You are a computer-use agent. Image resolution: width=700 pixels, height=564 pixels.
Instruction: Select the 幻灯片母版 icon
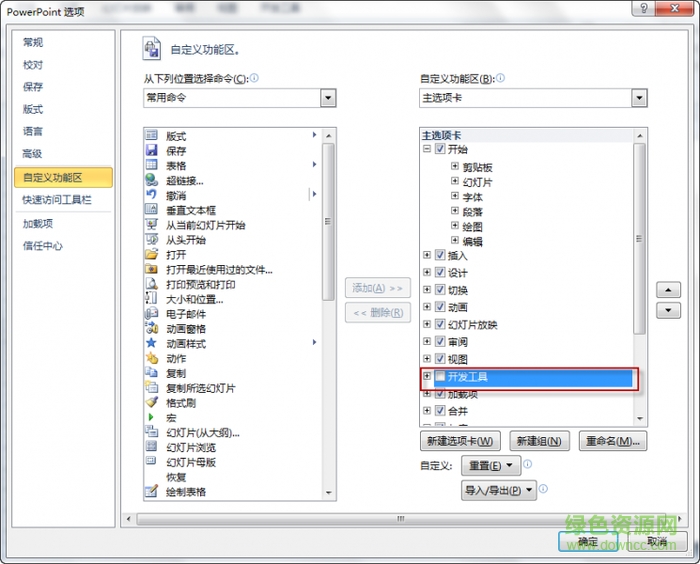[x=152, y=460]
